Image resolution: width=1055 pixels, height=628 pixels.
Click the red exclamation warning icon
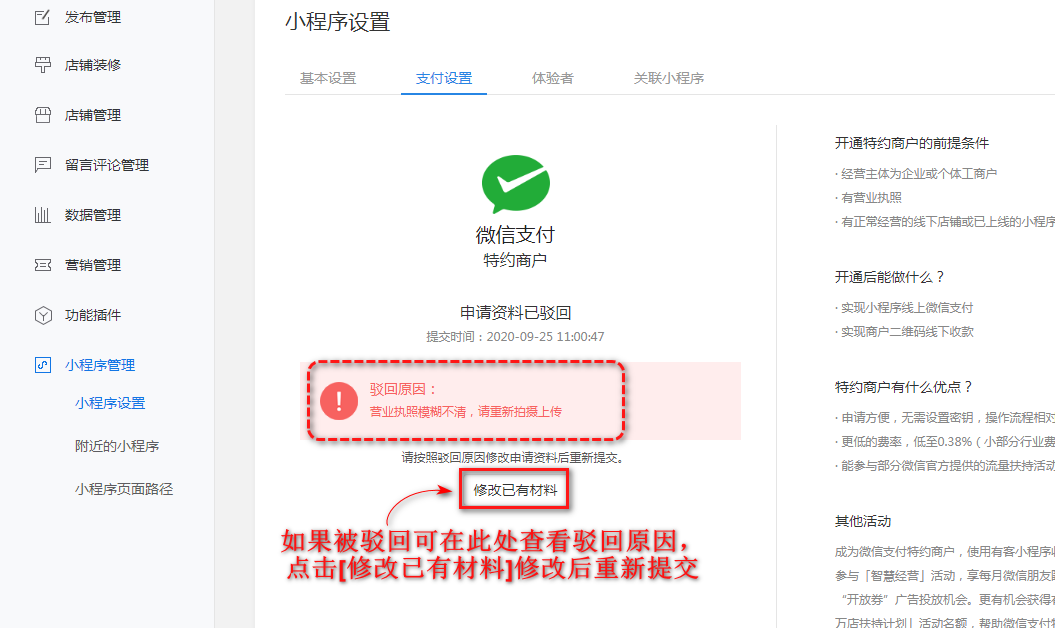(x=338, y=401)
